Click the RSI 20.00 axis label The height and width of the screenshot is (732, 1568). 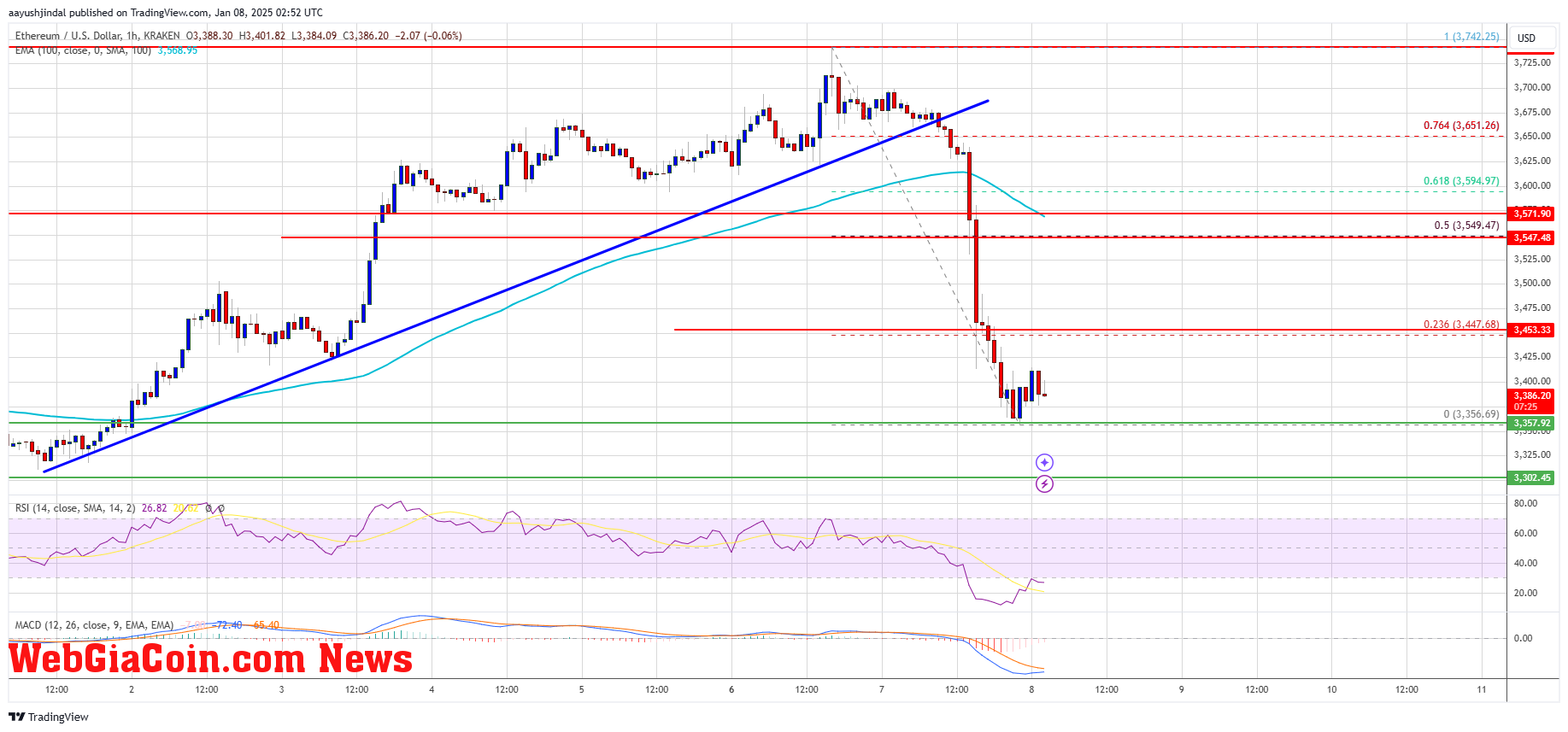(1525, 593)
